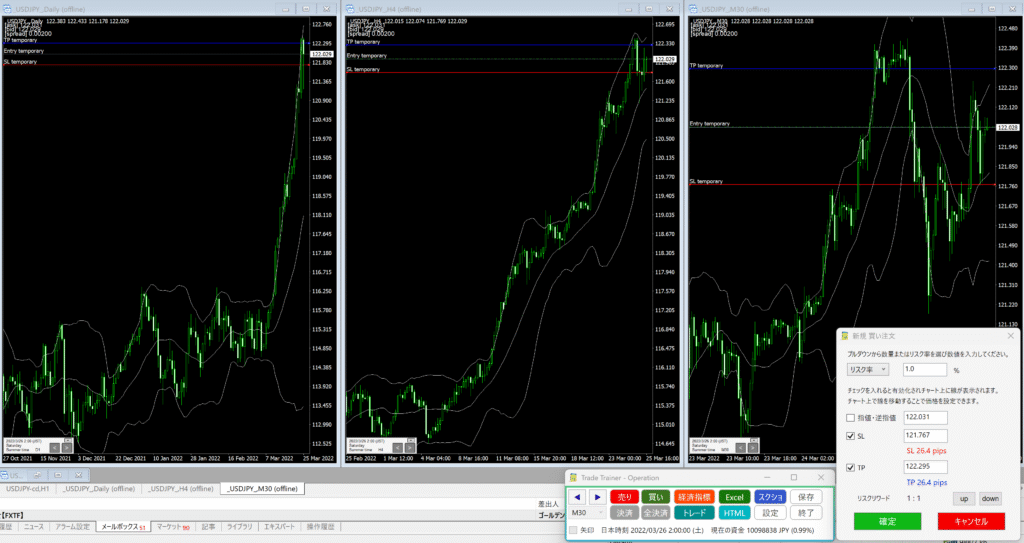Click USDJPY_Daily chart window title icon
The width and height of the screenshot is (1024, 543).
7,9
